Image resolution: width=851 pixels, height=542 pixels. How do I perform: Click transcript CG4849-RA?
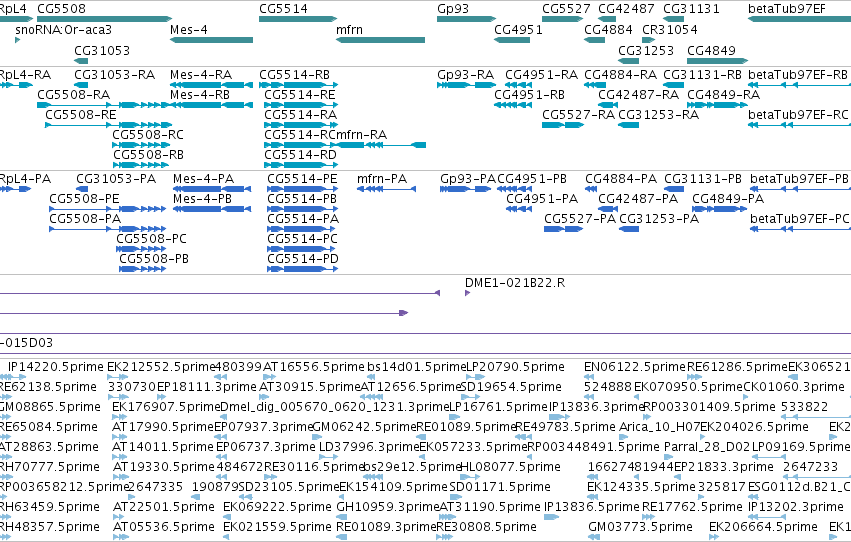click(723, 94)
